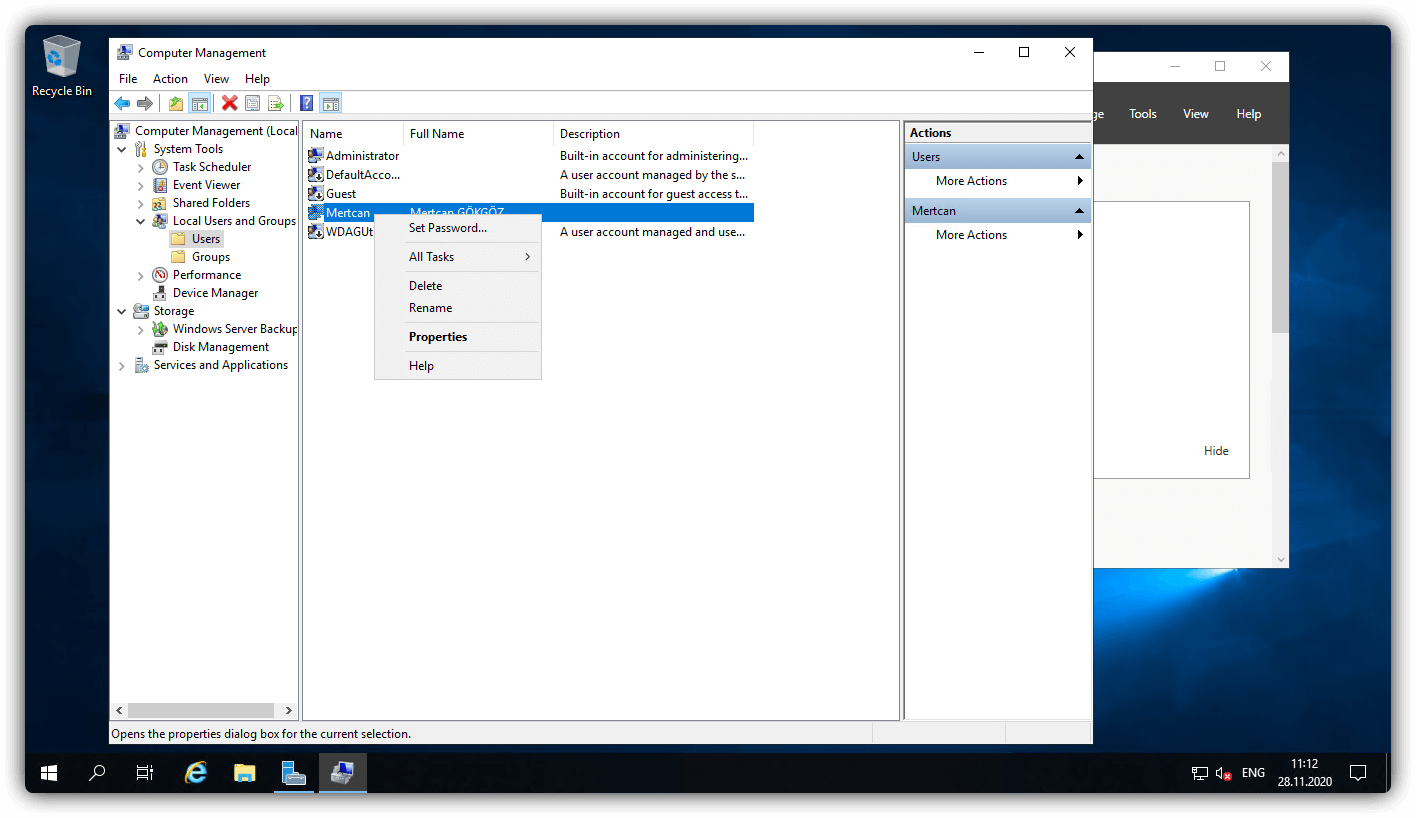This screenshot has width=1416, height=818.
Task: Open the File menu
Action: (x=128, y=79)
